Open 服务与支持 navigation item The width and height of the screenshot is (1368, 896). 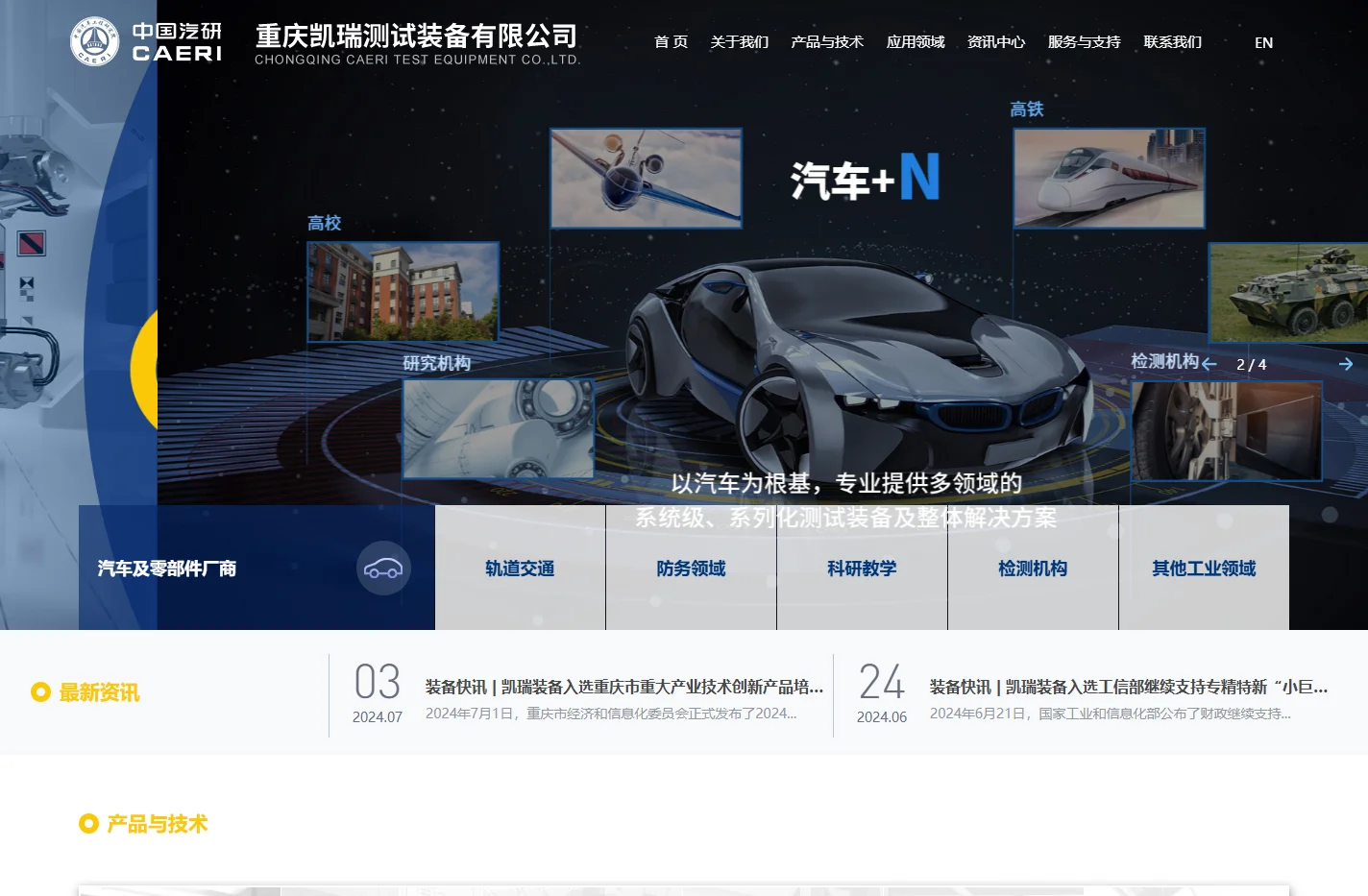pos(1084,42)
